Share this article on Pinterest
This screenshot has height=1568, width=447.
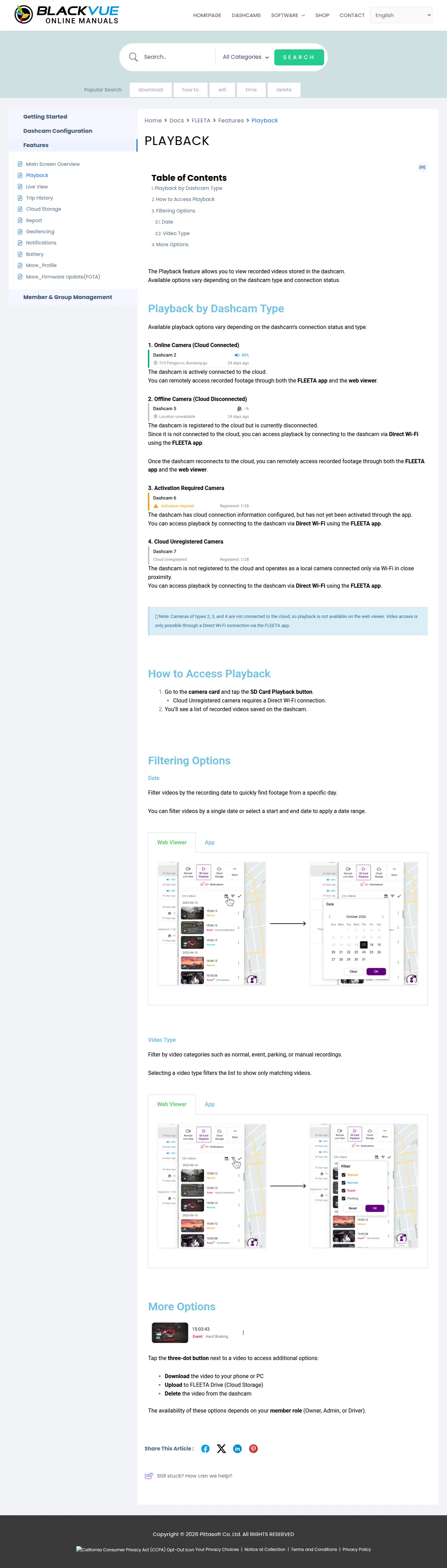point(253,1449)
